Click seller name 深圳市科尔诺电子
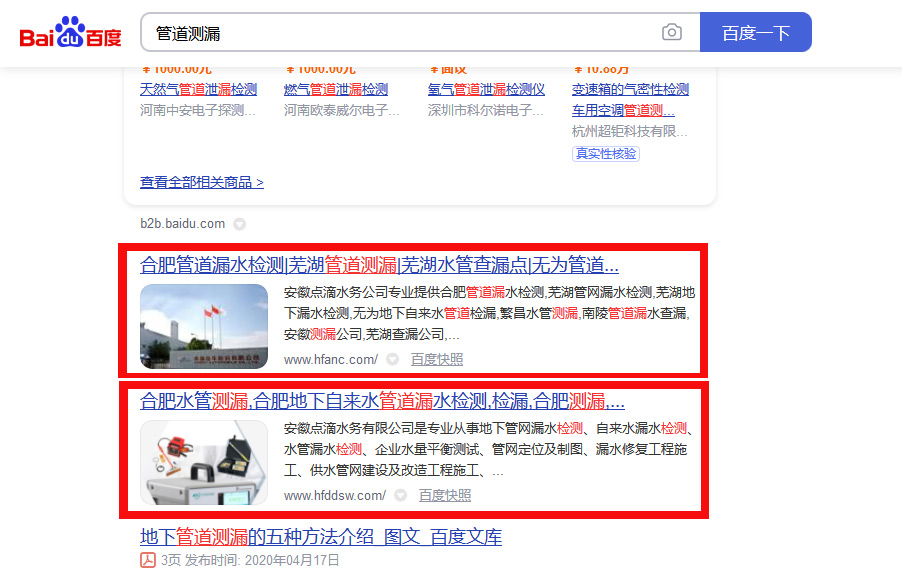This screenshot has height=571, width=902. 485,110
